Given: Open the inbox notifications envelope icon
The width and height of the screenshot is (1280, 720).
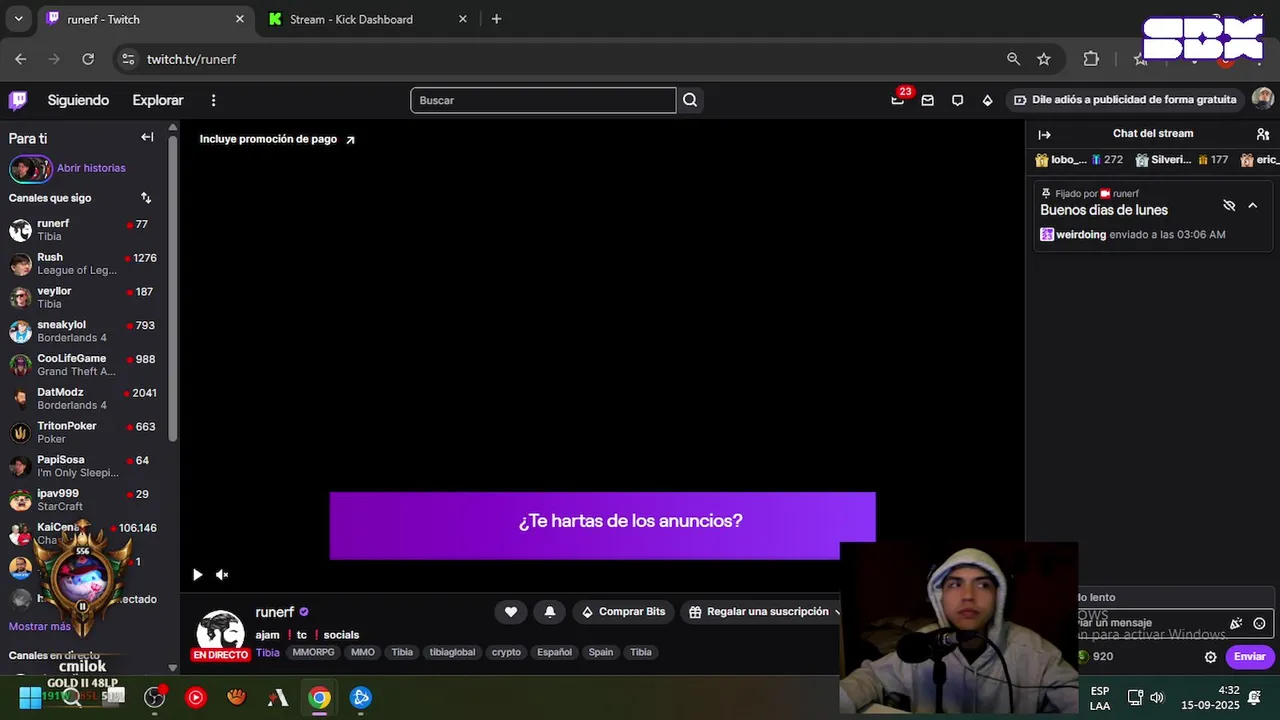Looking at the screenshot, I should [928, 100].
